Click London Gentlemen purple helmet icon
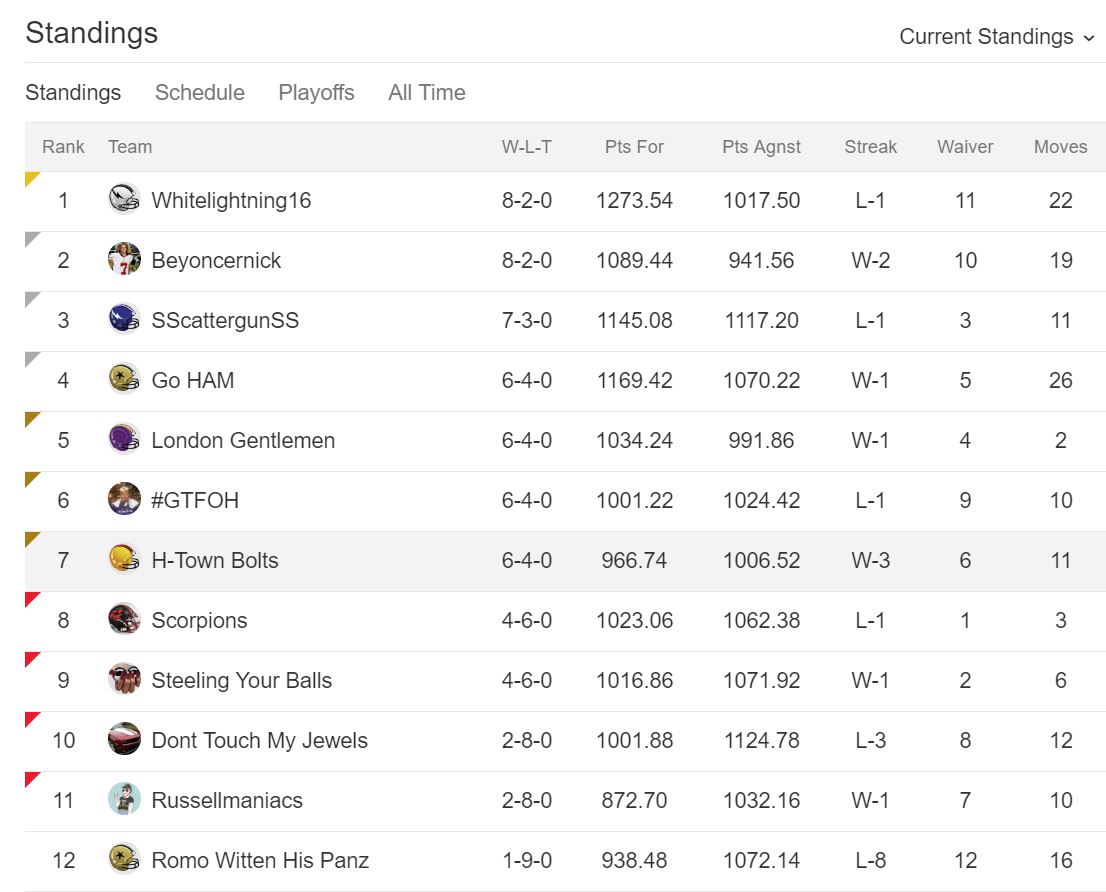The width and height of the screenshot is (1106, 892). tap(124, 440)
